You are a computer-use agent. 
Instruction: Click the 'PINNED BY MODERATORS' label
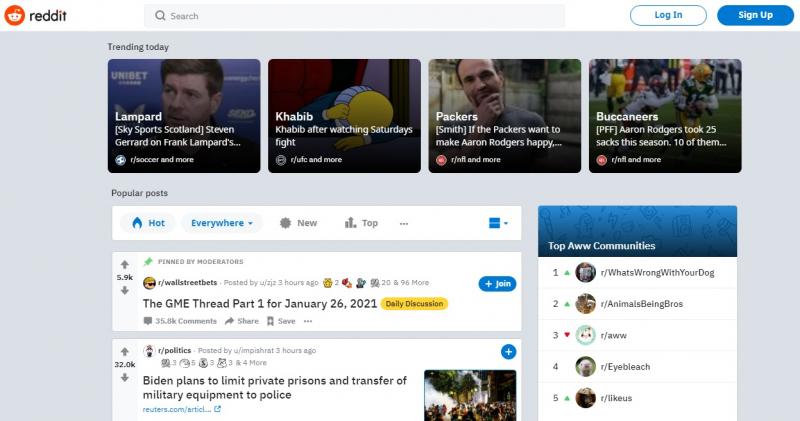(201, 262)
